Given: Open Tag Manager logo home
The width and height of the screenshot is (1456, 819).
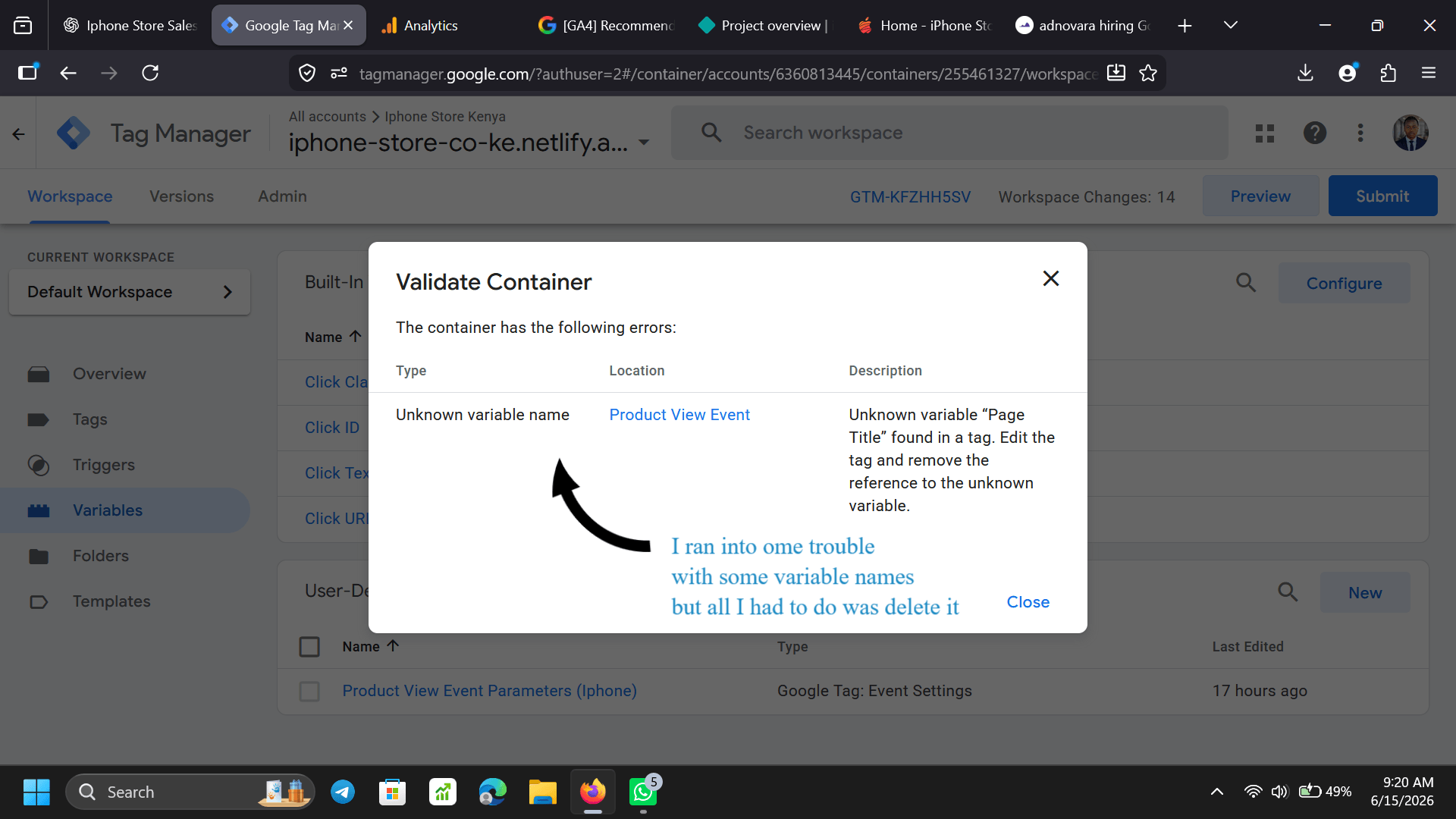Looking at the screenshot, I should (x=74, y=133).
